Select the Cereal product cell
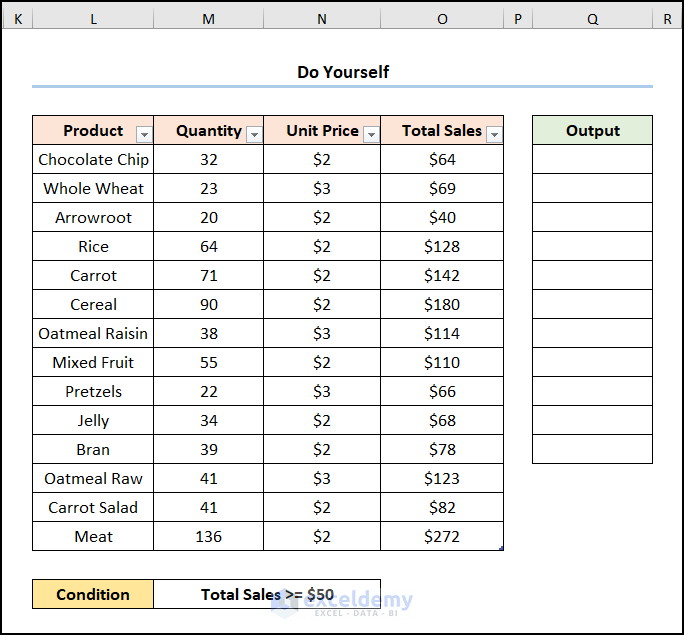 pos(93,304)
